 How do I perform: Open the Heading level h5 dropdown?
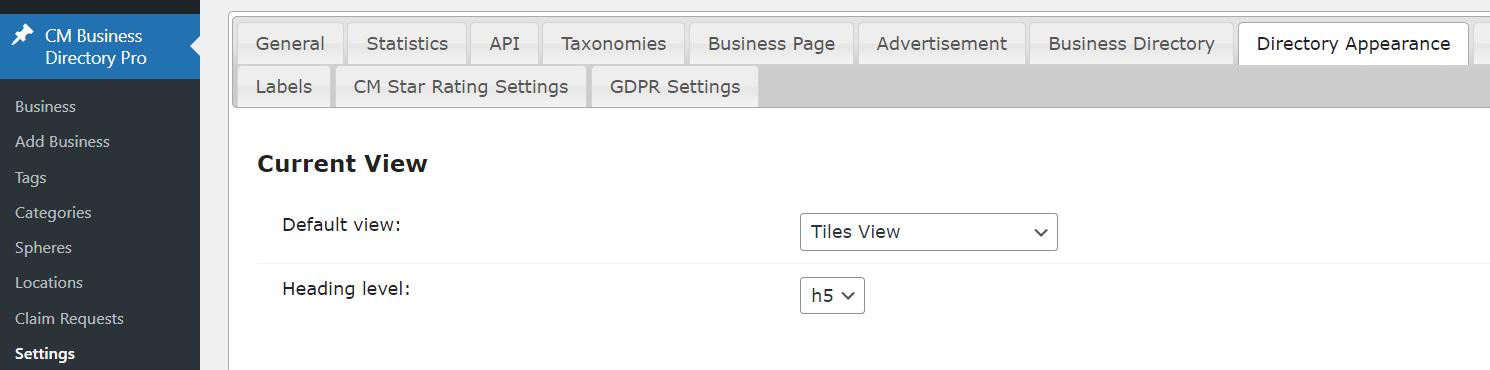click(x=832, y=296)
